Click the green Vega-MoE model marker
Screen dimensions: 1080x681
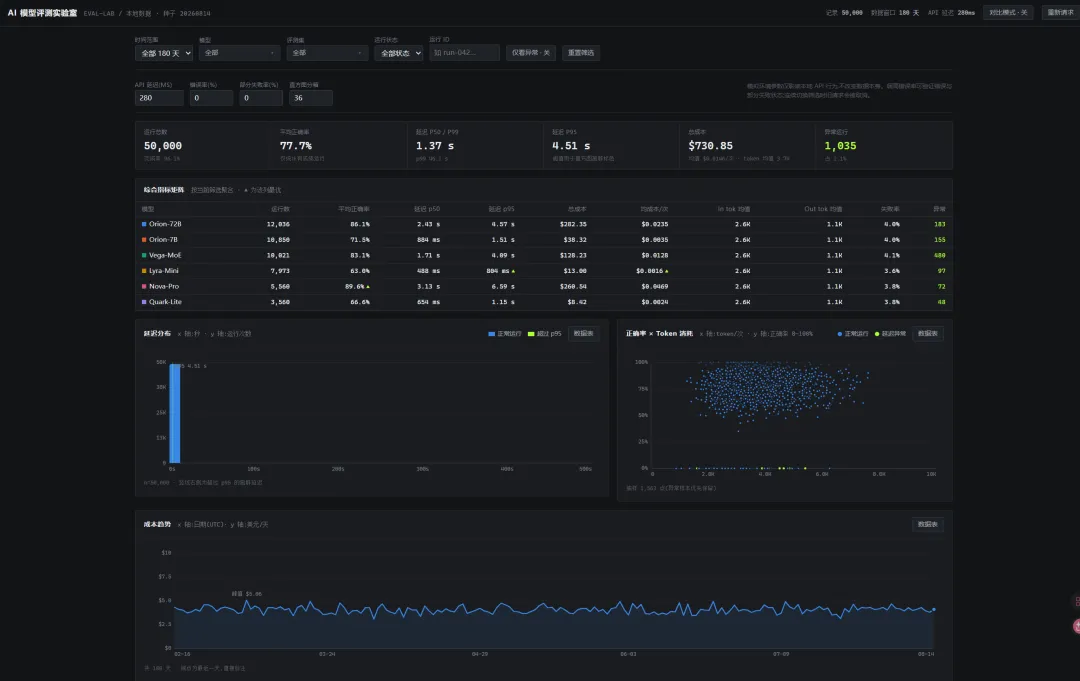click(144, 255)
